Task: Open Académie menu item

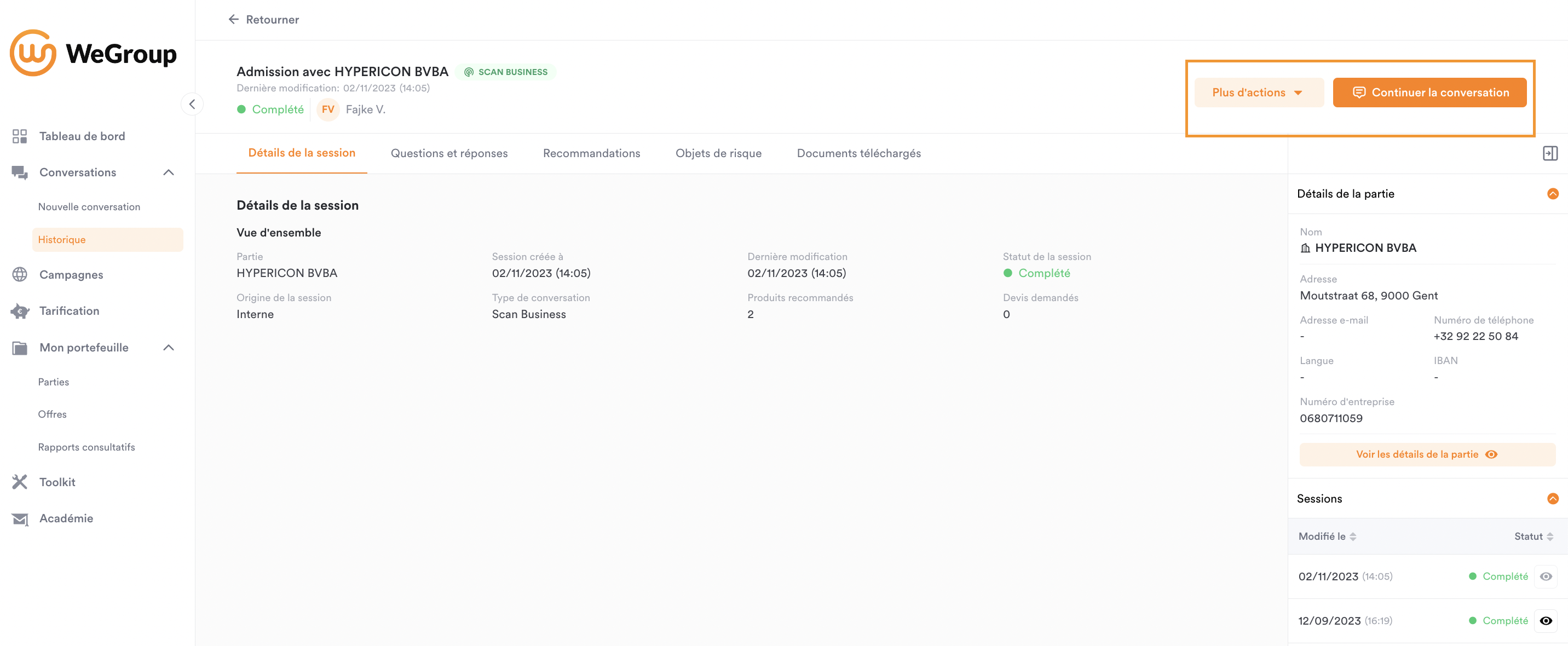Action: [x=66, y=519]
